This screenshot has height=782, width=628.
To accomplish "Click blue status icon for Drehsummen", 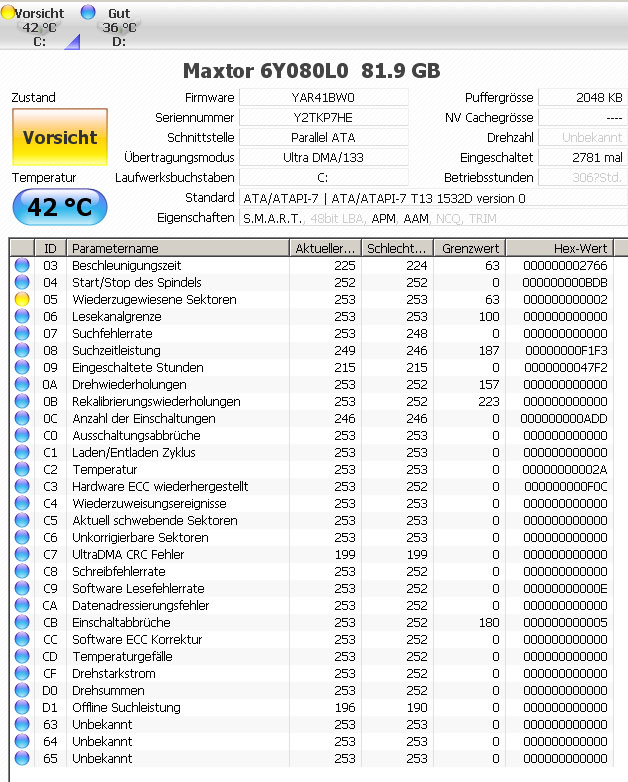I will (x=22, y=690).
